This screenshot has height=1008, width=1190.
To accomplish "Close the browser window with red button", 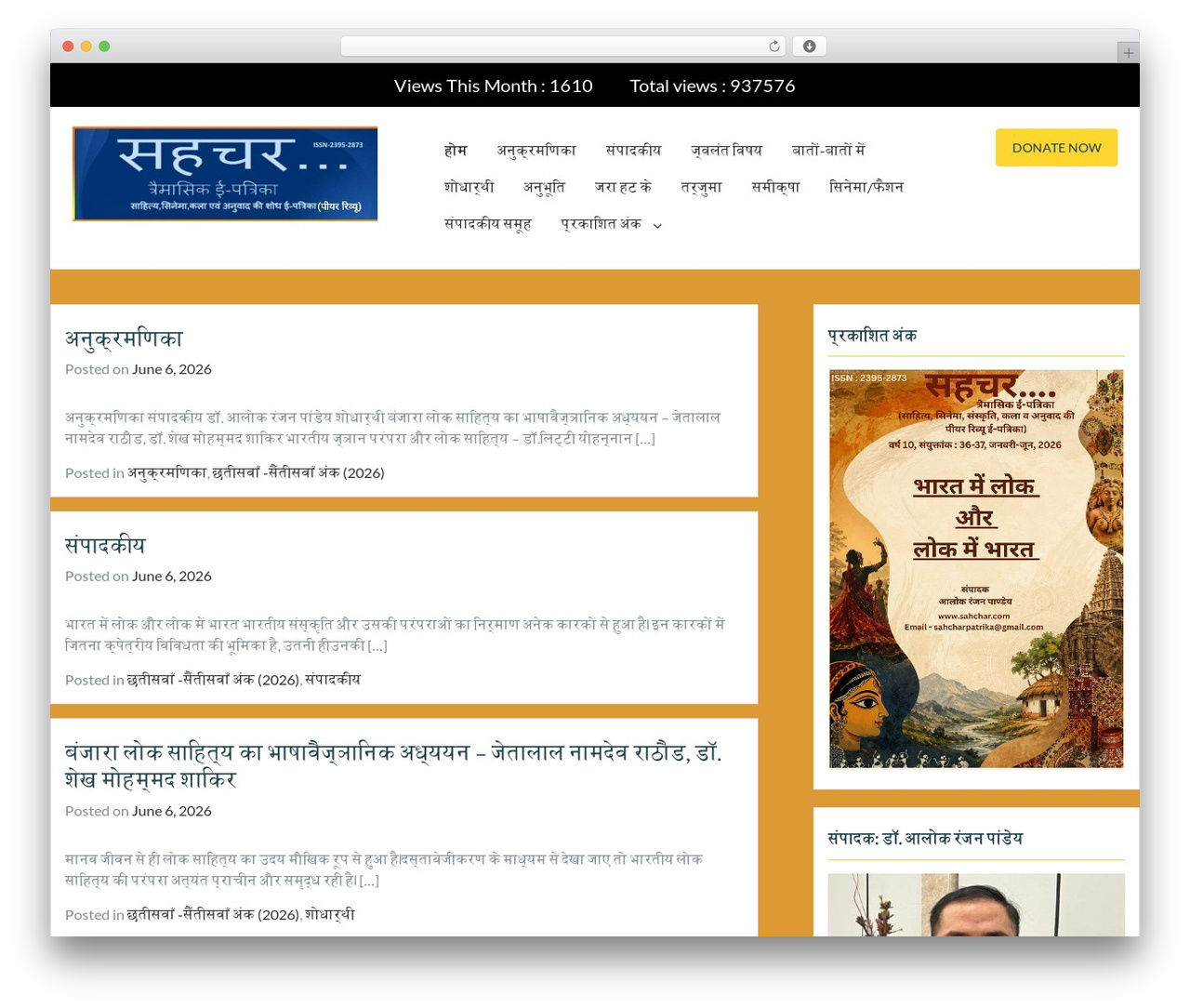I will click(68, 46).
